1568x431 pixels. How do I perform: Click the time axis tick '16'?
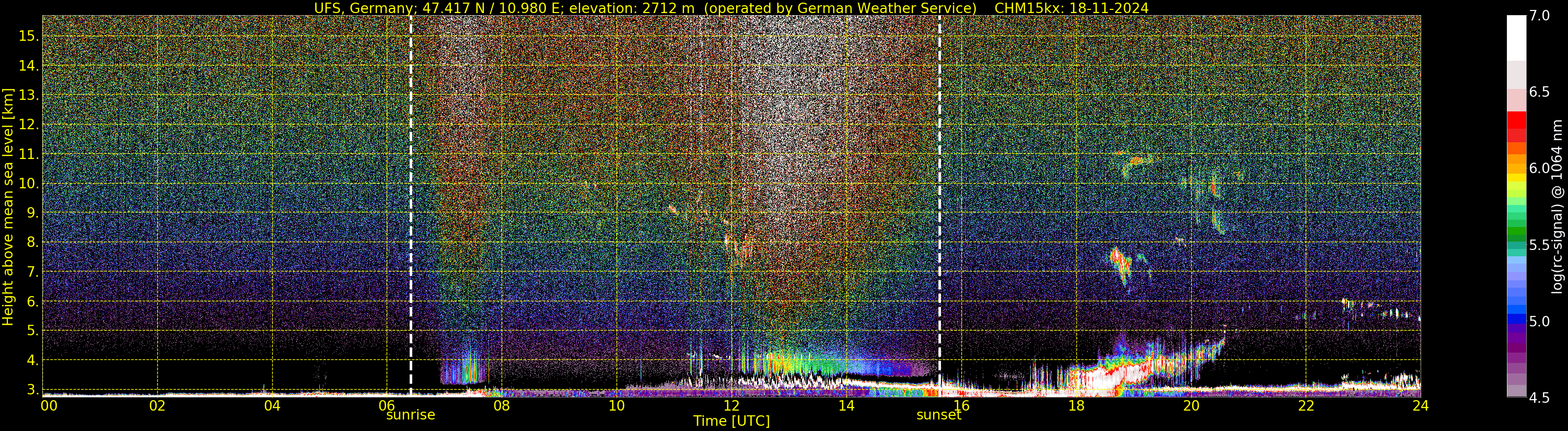(961, 406)
